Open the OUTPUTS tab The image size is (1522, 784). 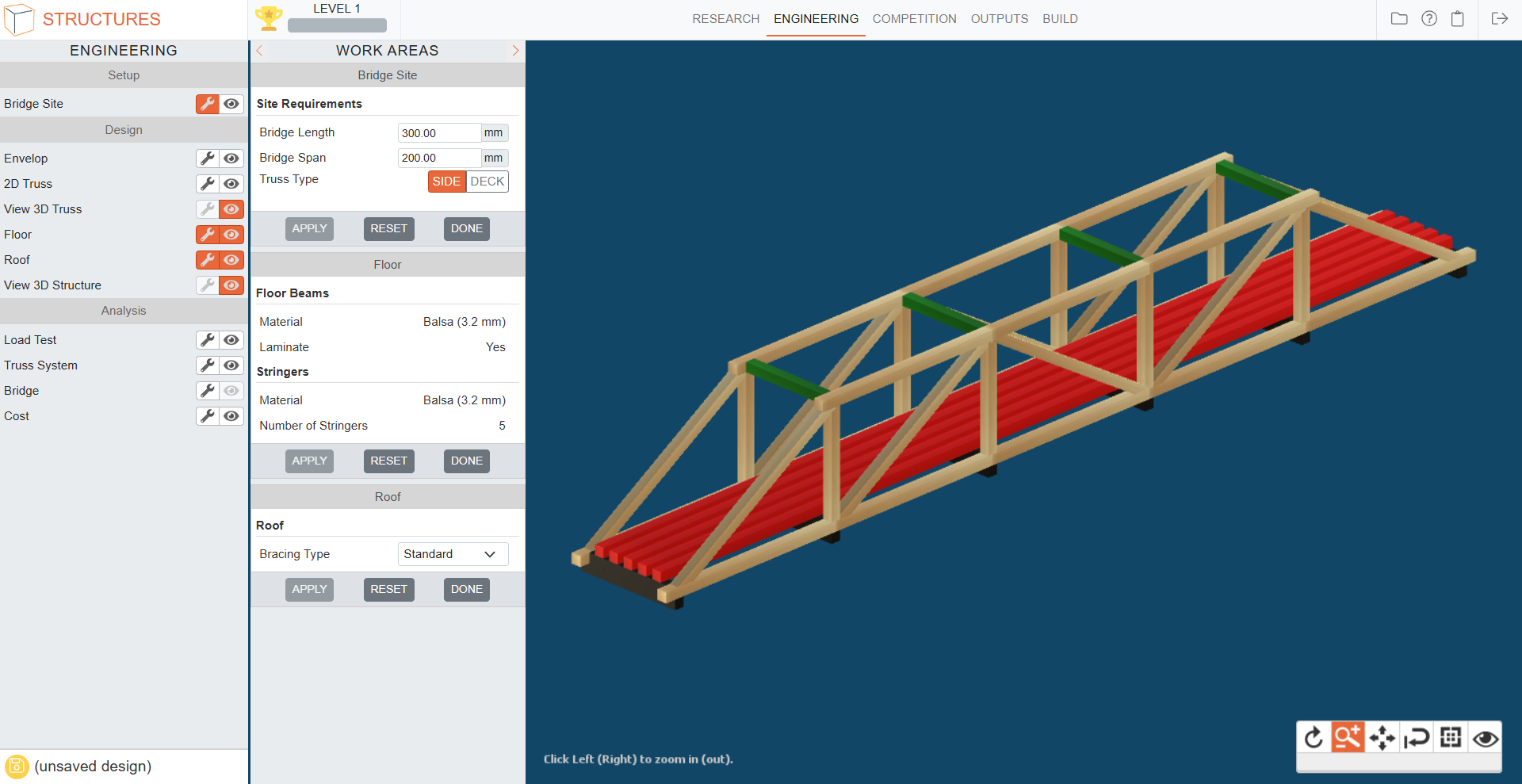click(999, 19)
